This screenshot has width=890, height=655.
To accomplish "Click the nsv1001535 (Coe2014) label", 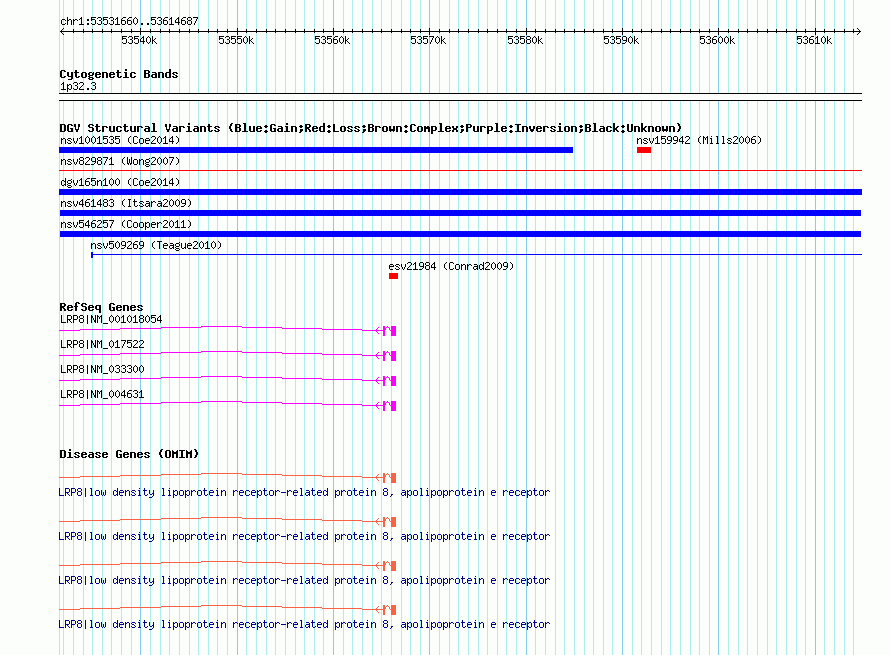I will (x=120, y=140).
